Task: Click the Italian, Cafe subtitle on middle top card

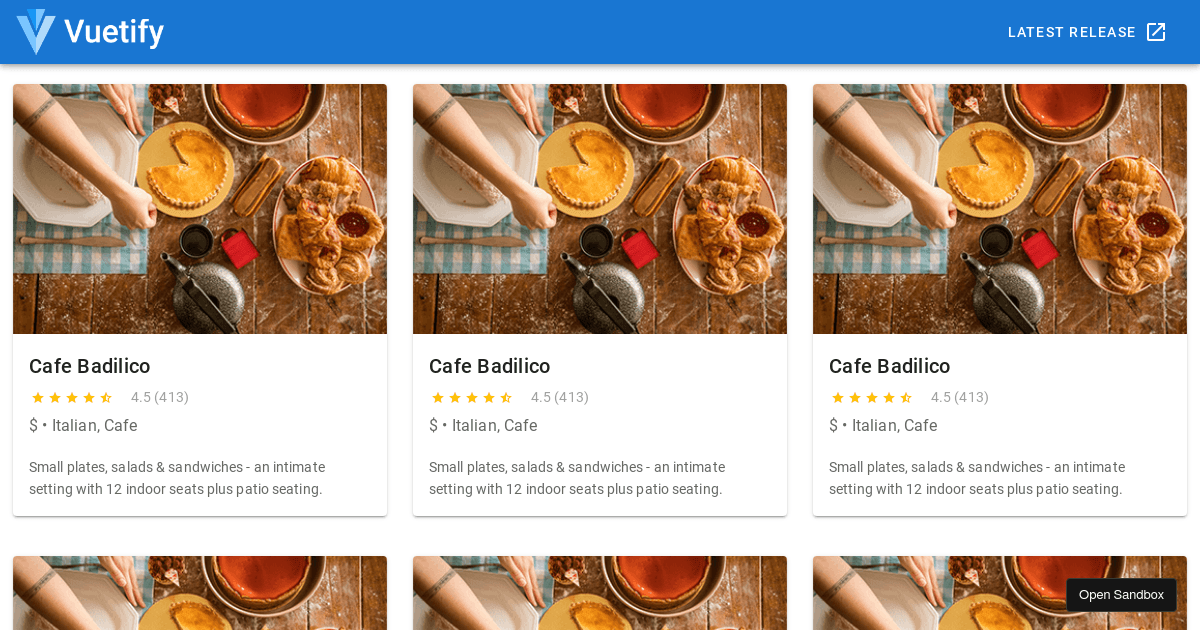Action: tap(494, 426)
